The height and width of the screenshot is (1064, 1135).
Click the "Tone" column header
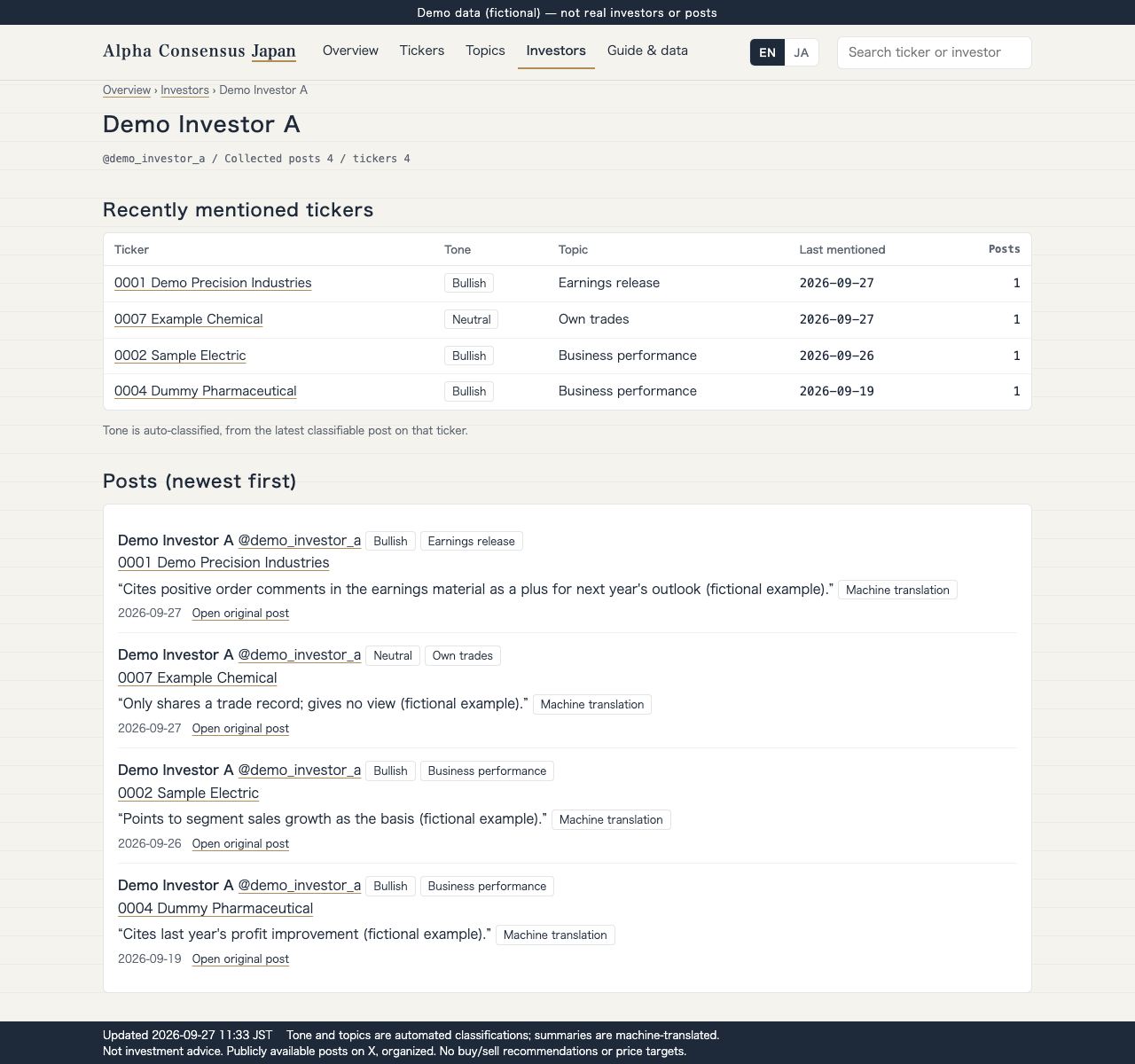pos(458,250)
